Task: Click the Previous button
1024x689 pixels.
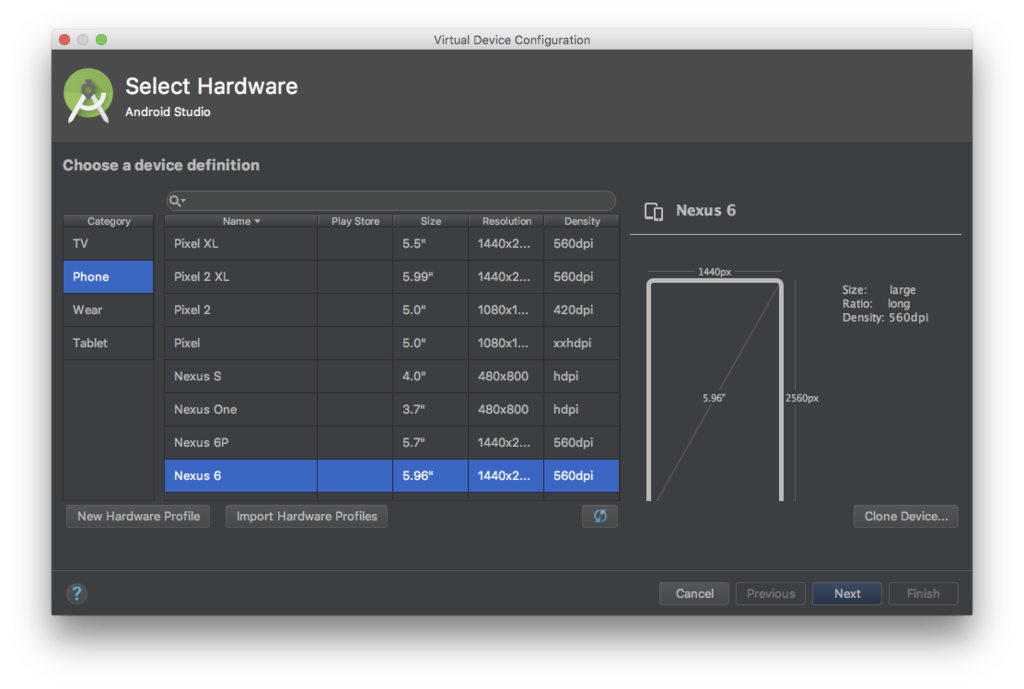Action: [771, 593]
